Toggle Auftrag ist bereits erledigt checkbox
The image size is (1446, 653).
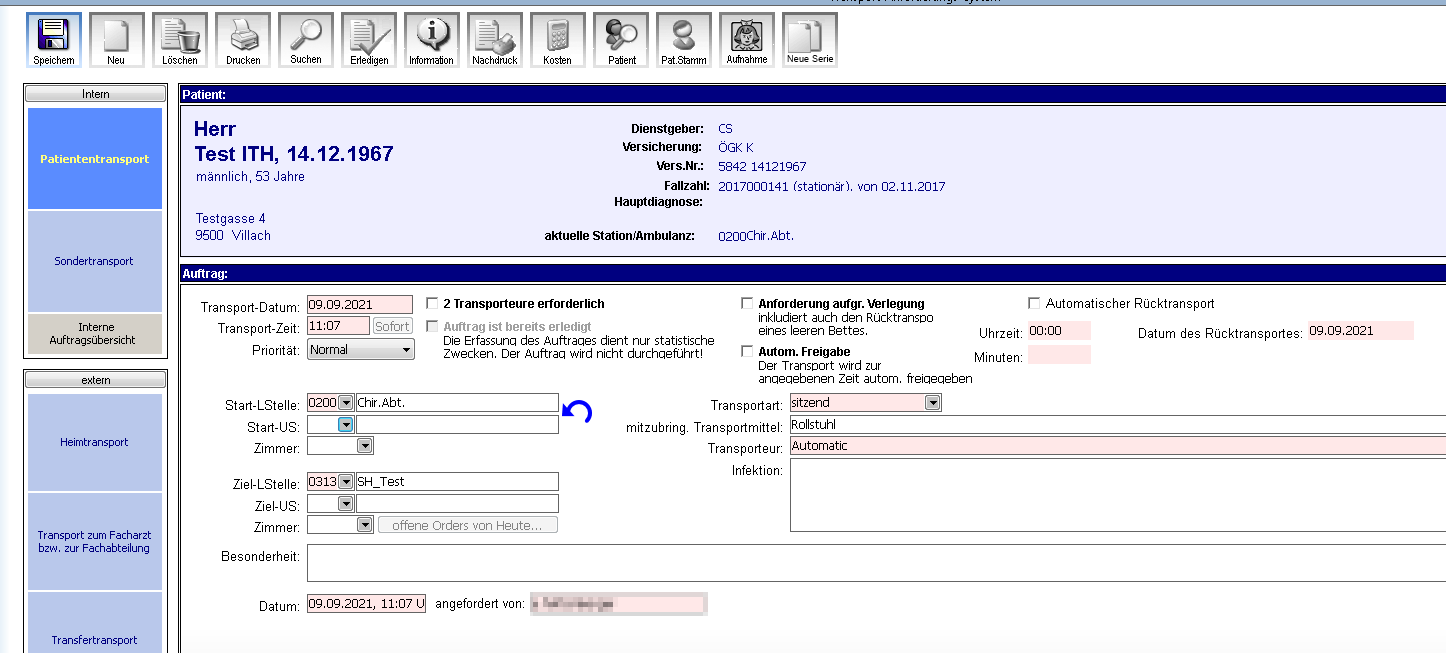tap(433, 326)
